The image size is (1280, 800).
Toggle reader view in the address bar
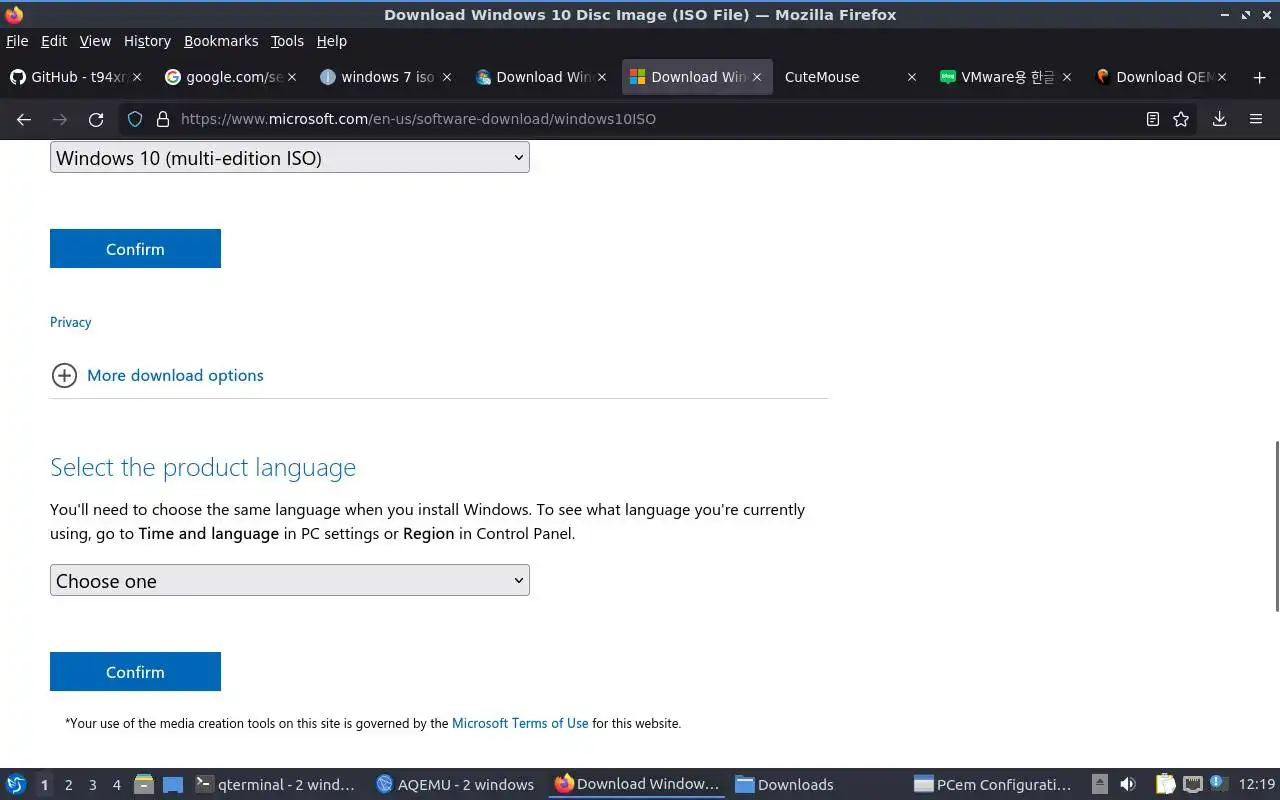[x=1153, y=119]
